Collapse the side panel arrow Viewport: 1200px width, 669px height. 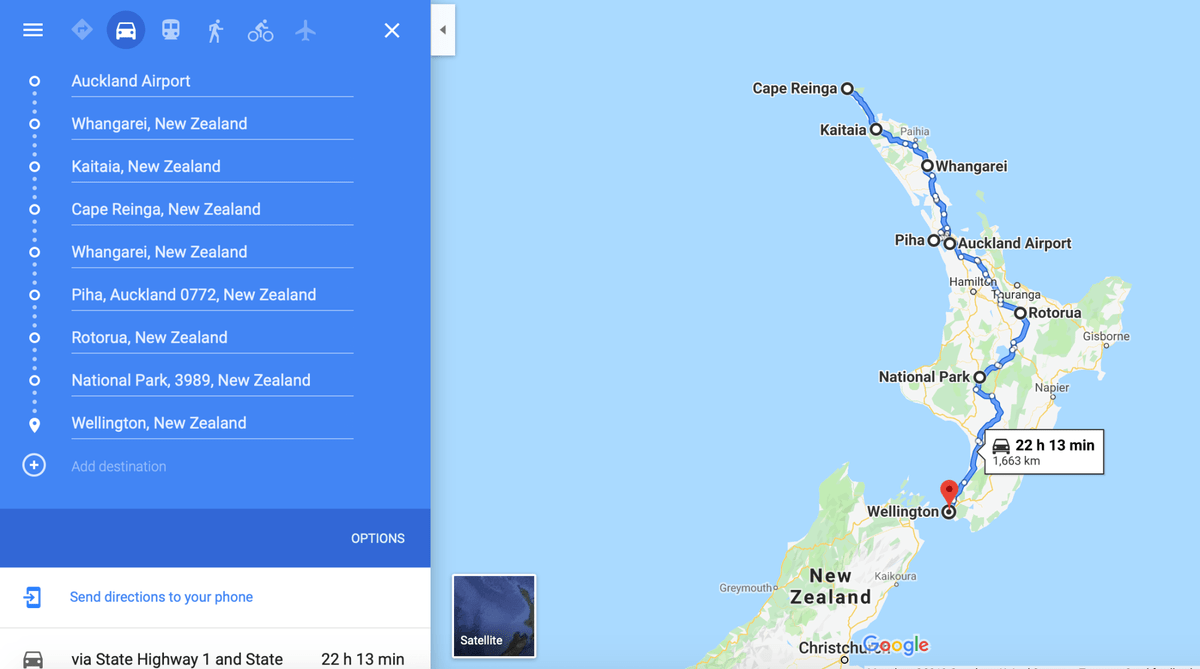(443, 30)
